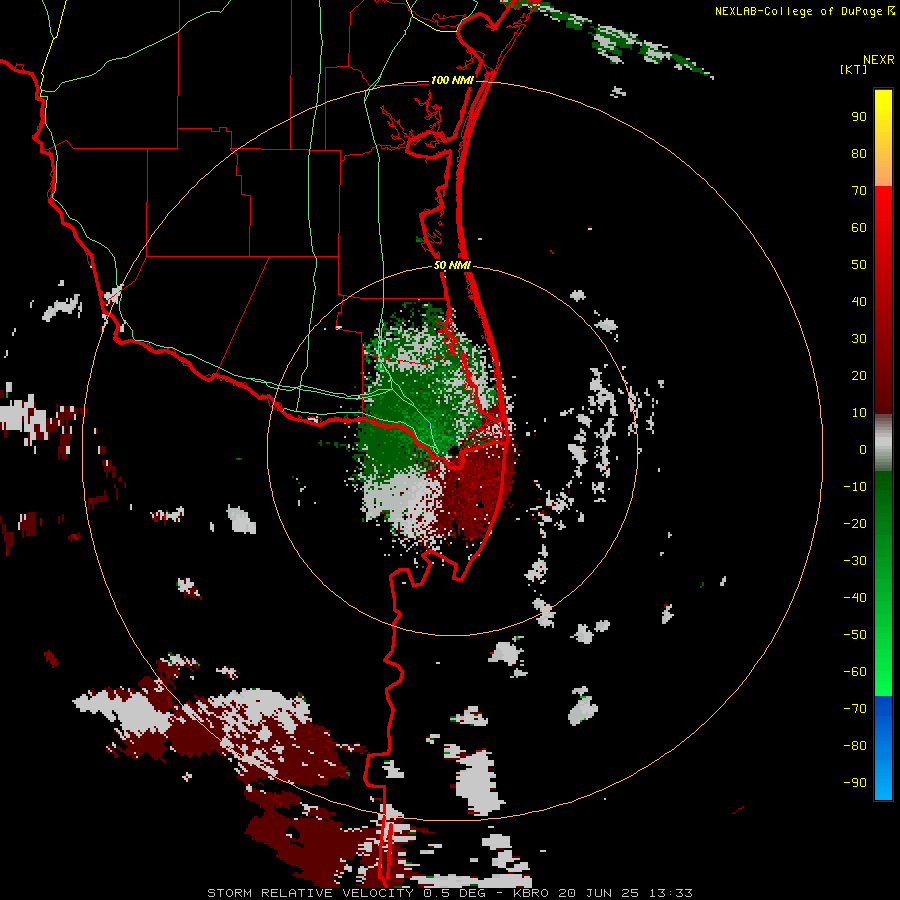Click the 20 value on velocity scale

click(859, 376)
